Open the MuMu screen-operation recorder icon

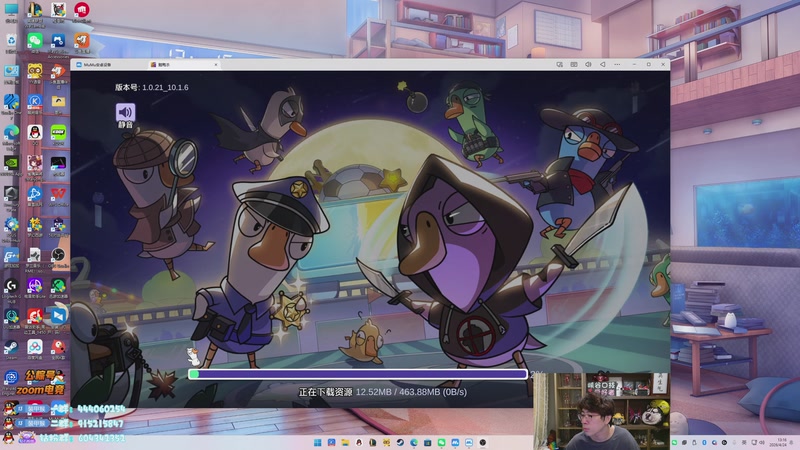point(560,65)
